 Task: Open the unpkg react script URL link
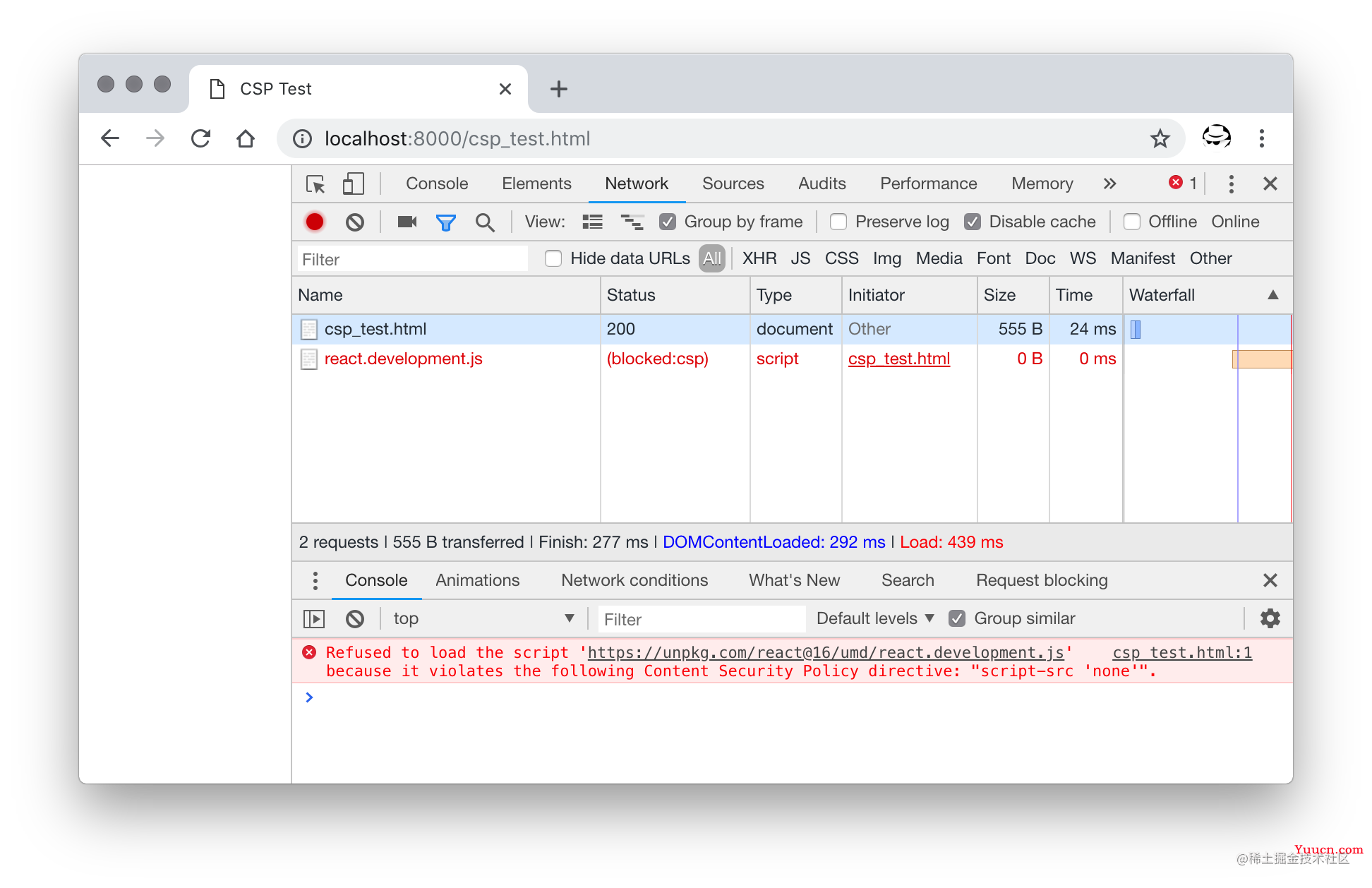pos(826,653)
